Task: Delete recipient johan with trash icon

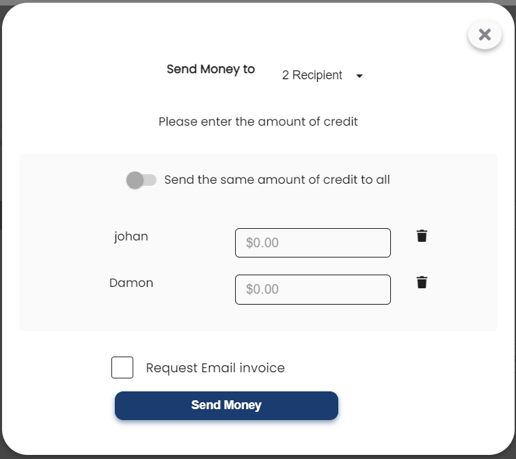Action: (422, 236)
